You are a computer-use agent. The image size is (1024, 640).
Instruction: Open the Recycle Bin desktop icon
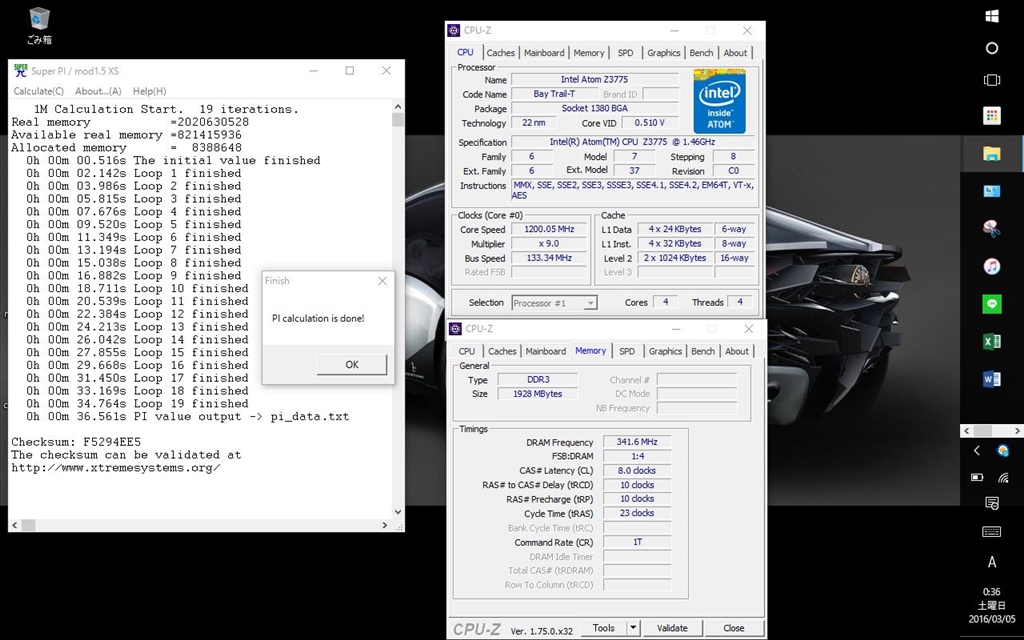pos(39,25)
